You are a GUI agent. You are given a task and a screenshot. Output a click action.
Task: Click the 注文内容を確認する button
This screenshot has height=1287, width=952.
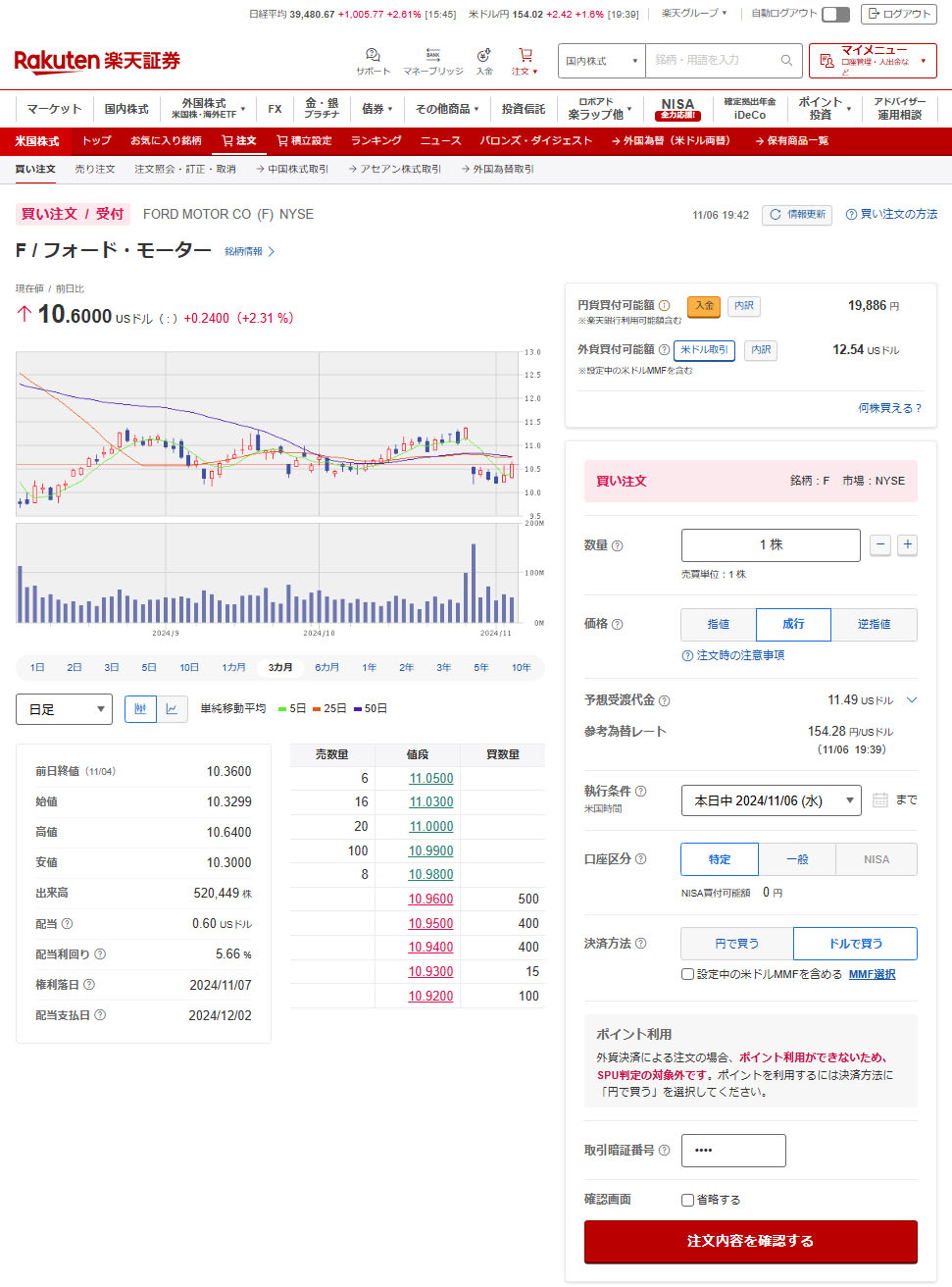pyautogui.click(x=750, y=1241)
